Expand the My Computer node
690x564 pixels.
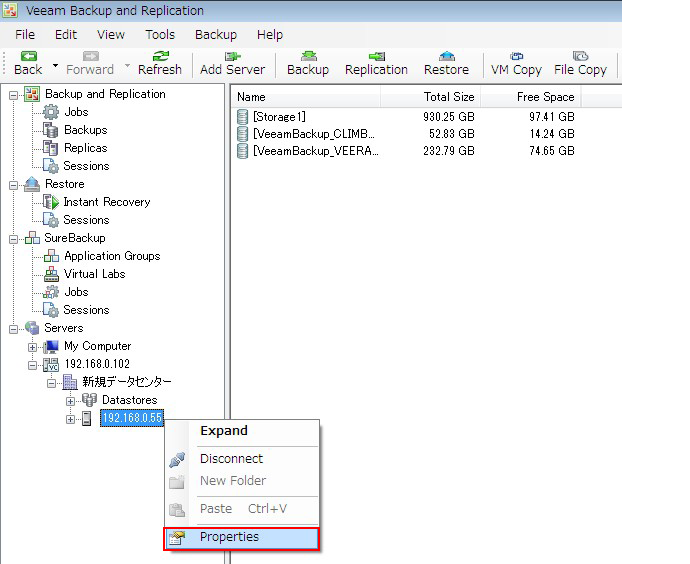pyautogui.click(x=32, y=348)
